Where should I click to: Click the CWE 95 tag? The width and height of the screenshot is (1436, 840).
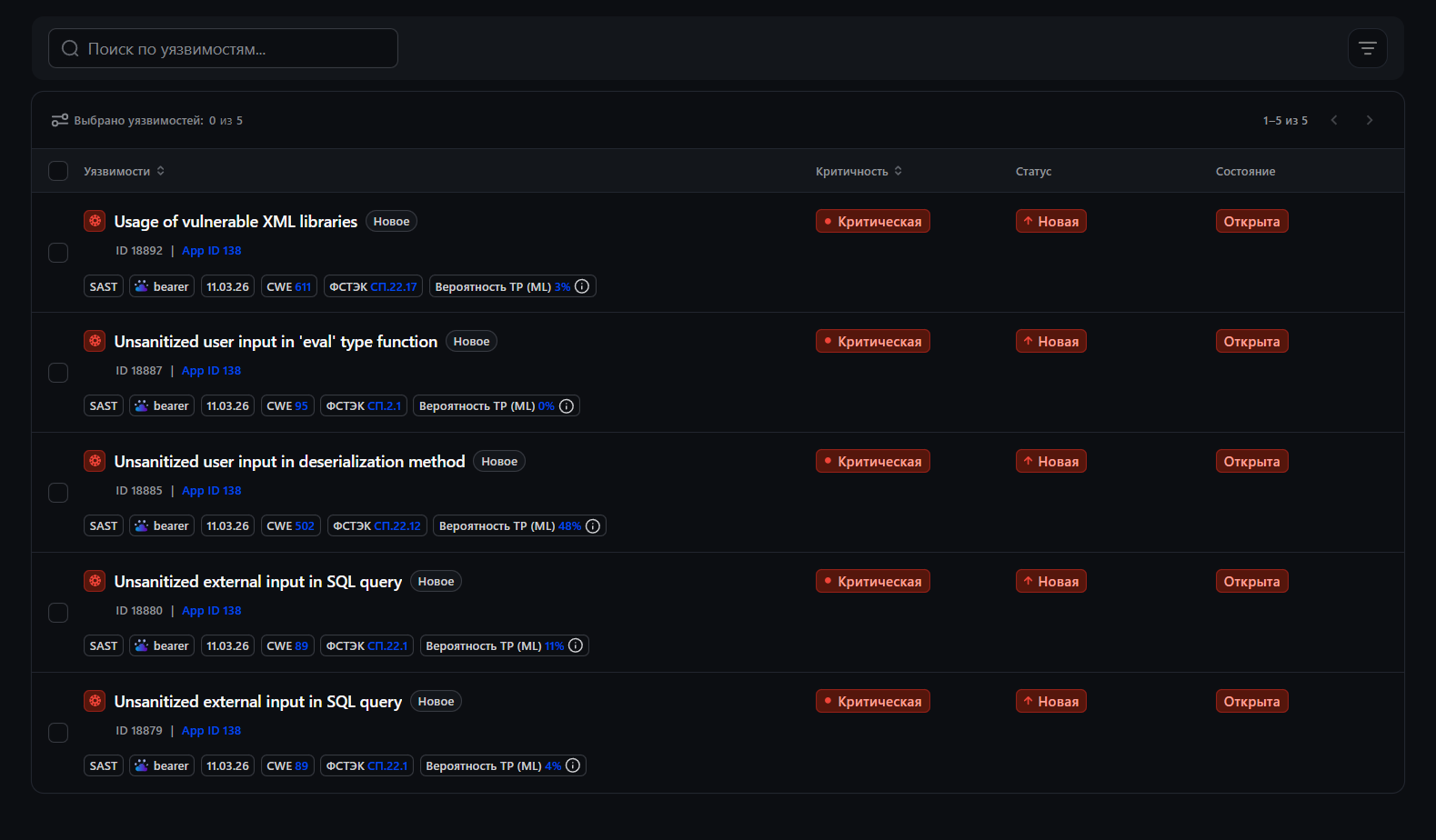[287, 406]
